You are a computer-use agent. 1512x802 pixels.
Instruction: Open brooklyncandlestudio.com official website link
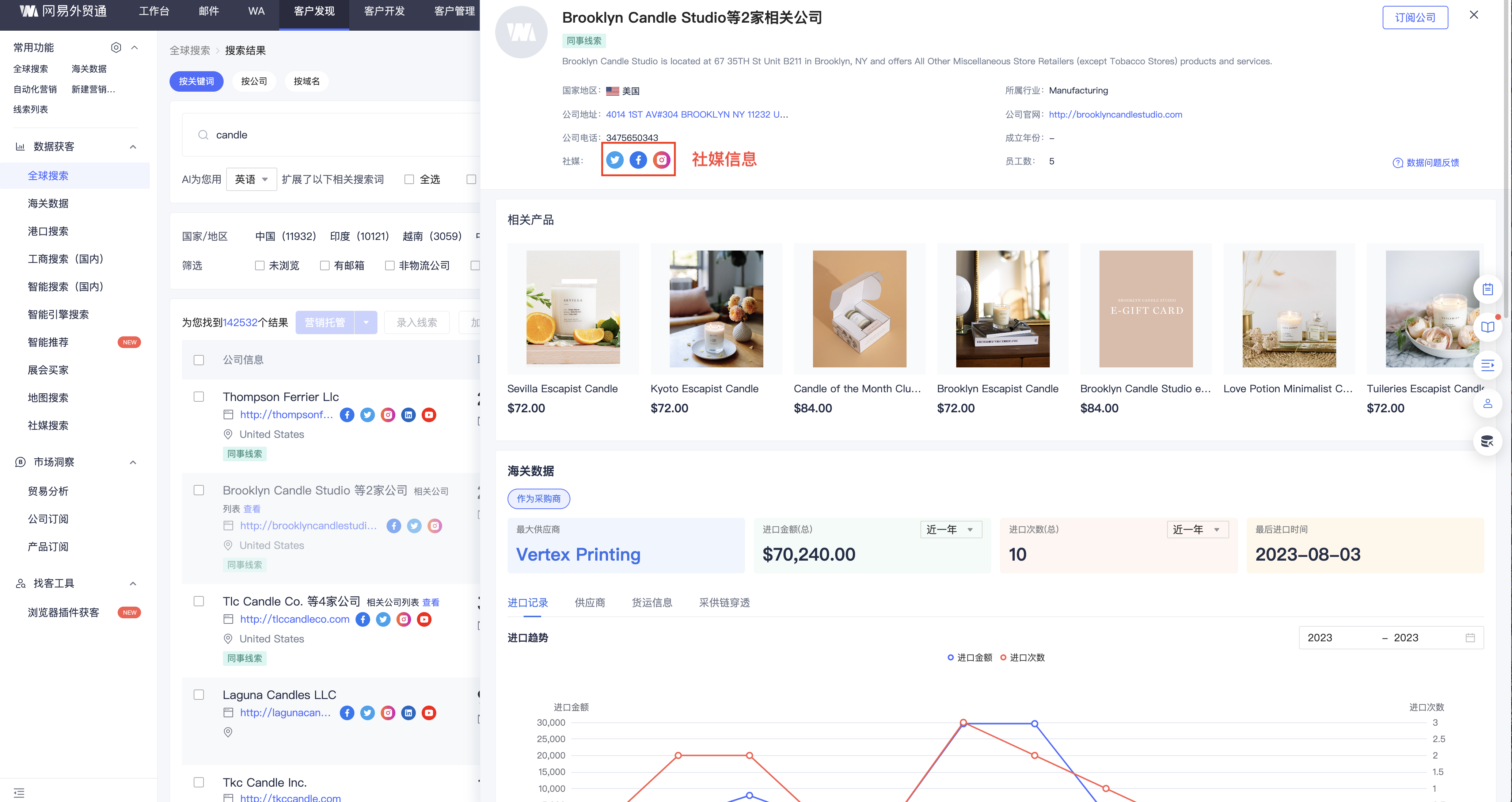[x=1115, y=114]
